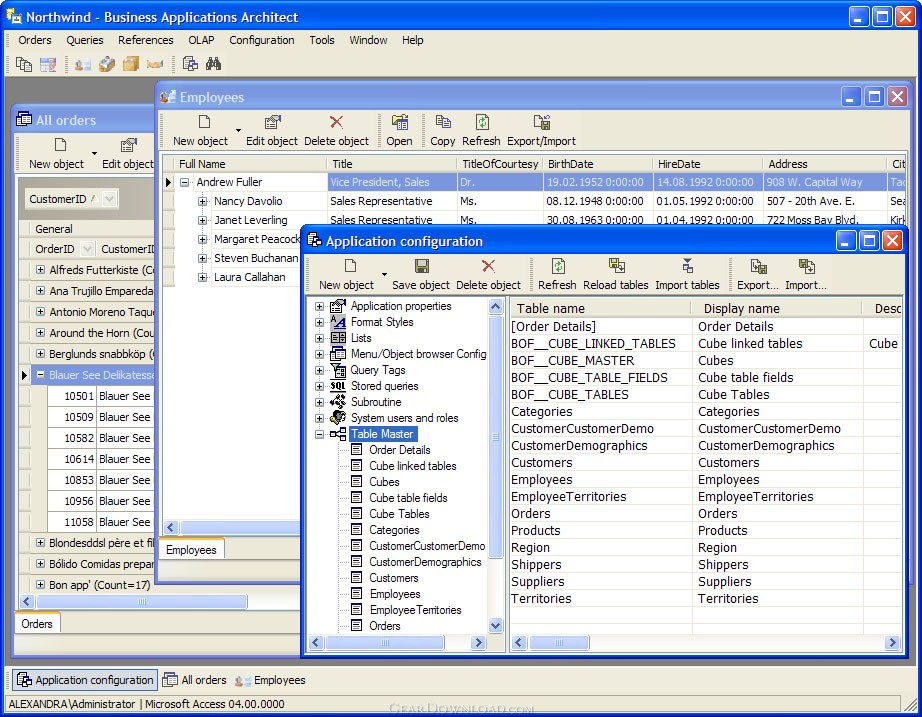The image size is (922, 717).
Task: Click Refresh in Application configuration toolbar
Action: pos(557,274)
